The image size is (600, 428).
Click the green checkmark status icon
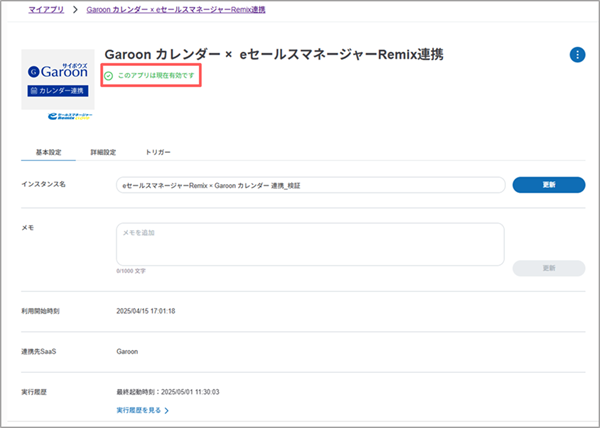click(109, 76)
